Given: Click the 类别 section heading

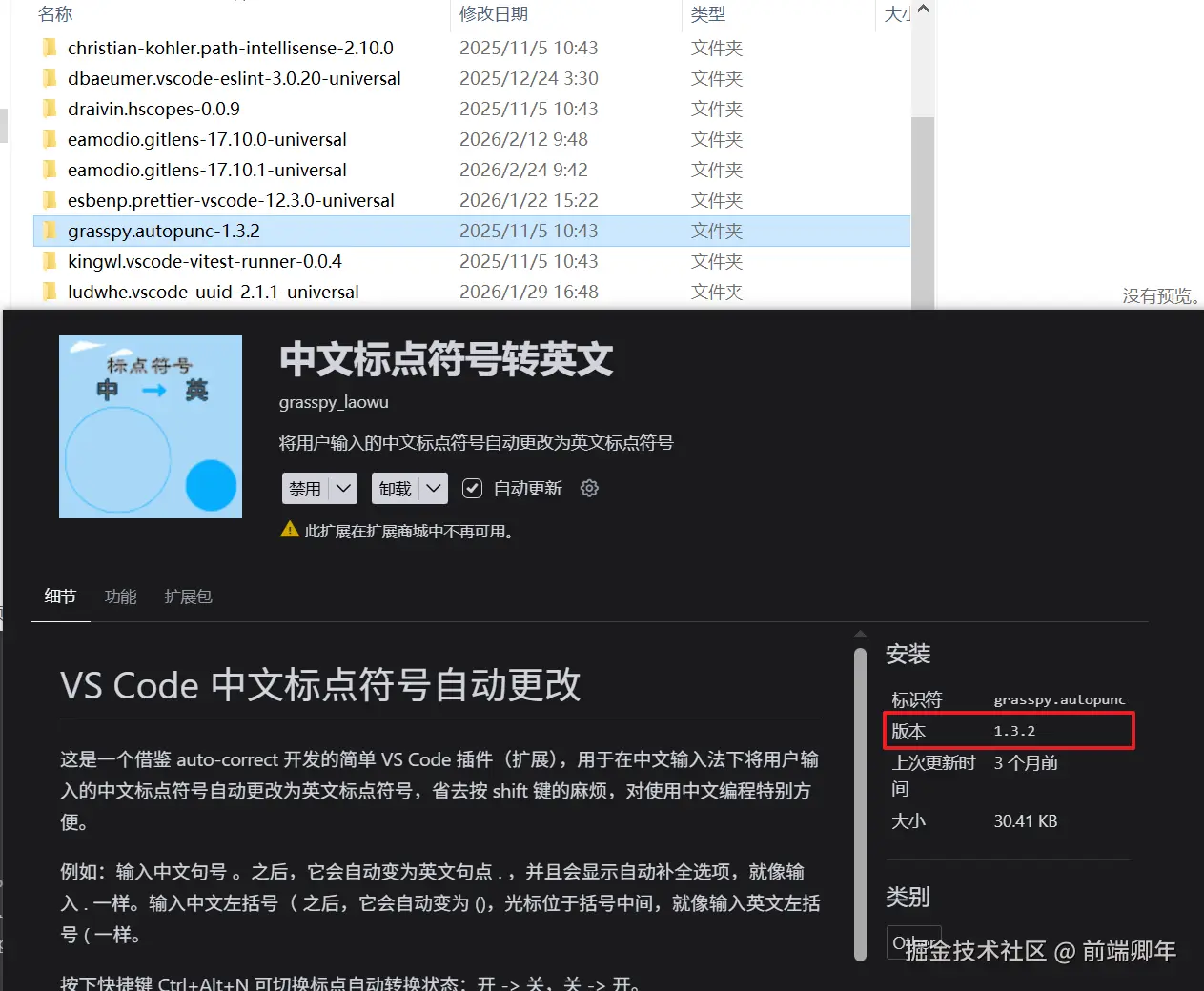Looking at the screenshot, I should click(x=908, y=897).
